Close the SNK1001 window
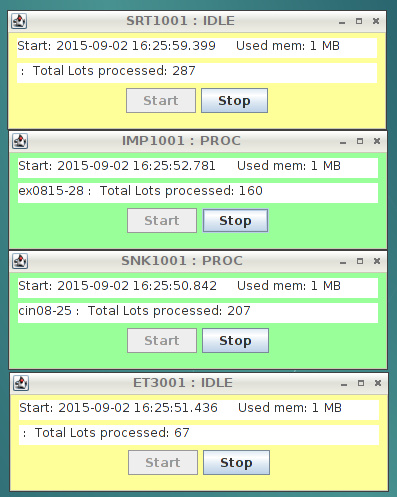 coord(377,261)
